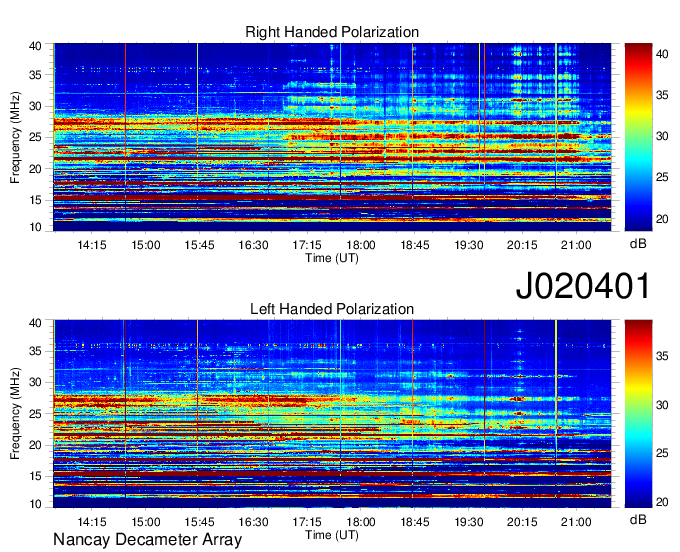Click the 40 MHz tick of Left Handed plot
Image resolution: width=680 pixels, height=552 pixels.
[35, 323]
